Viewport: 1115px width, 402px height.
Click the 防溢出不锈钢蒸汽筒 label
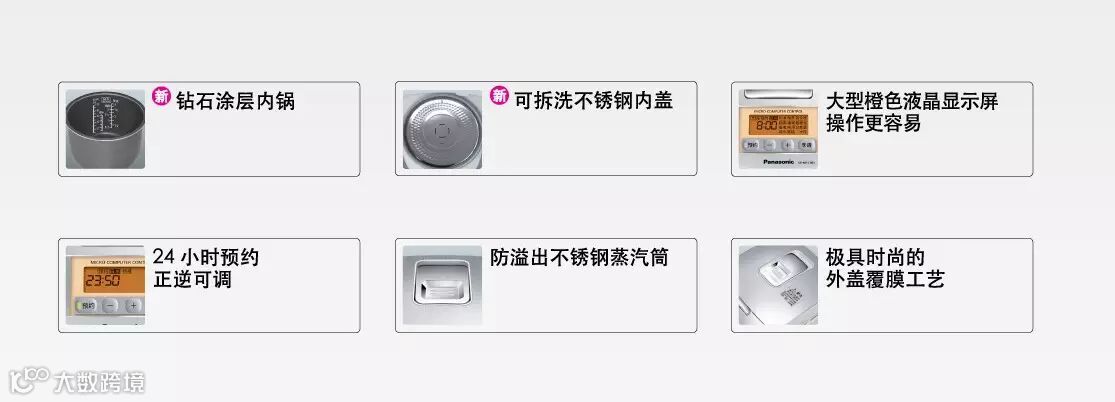pyautogui.click(x=580, y=257)
